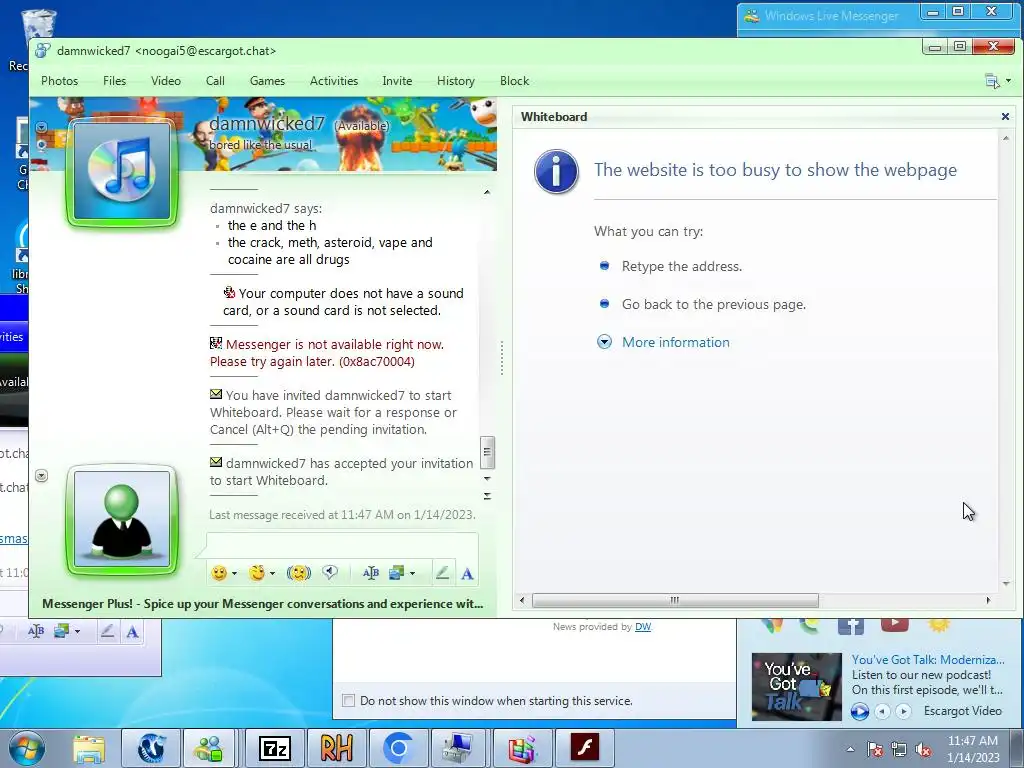
Task: Open the Flash Player taskbar icon
Action: click(x=584, y=748)
